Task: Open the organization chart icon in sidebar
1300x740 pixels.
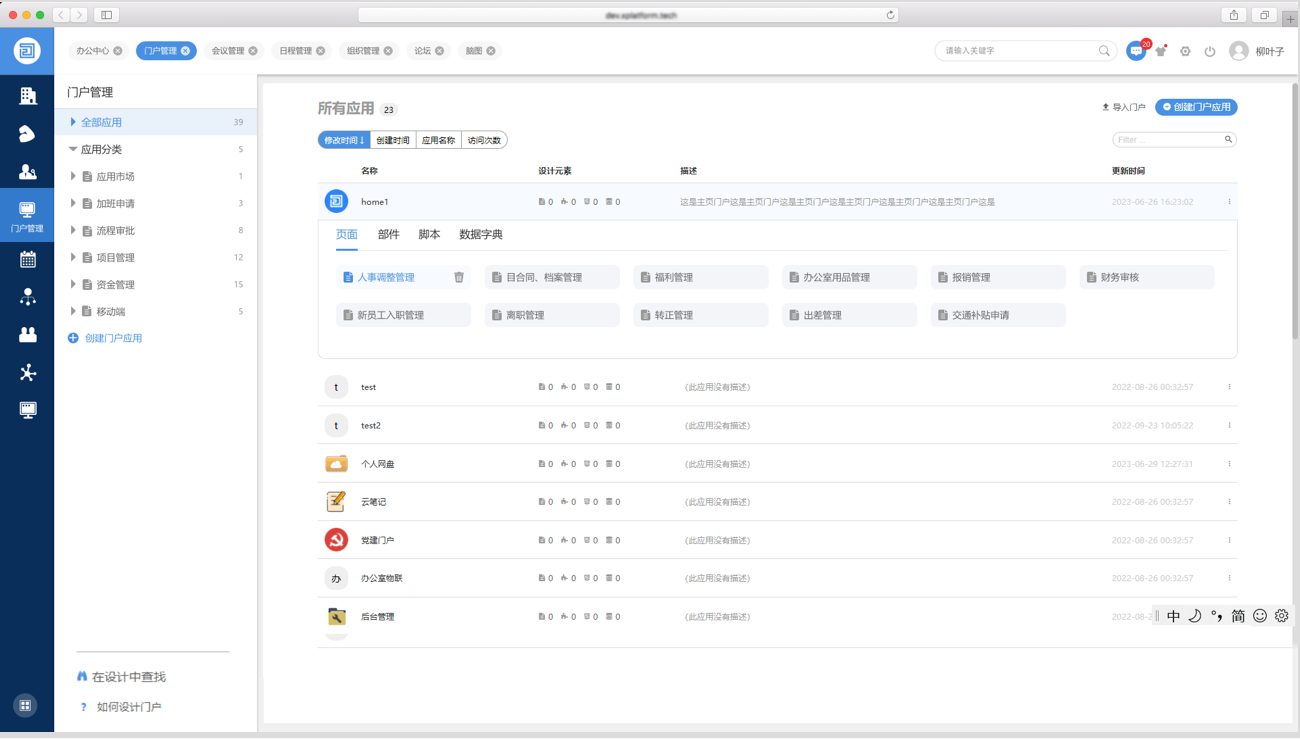Action: pos(27,297)
